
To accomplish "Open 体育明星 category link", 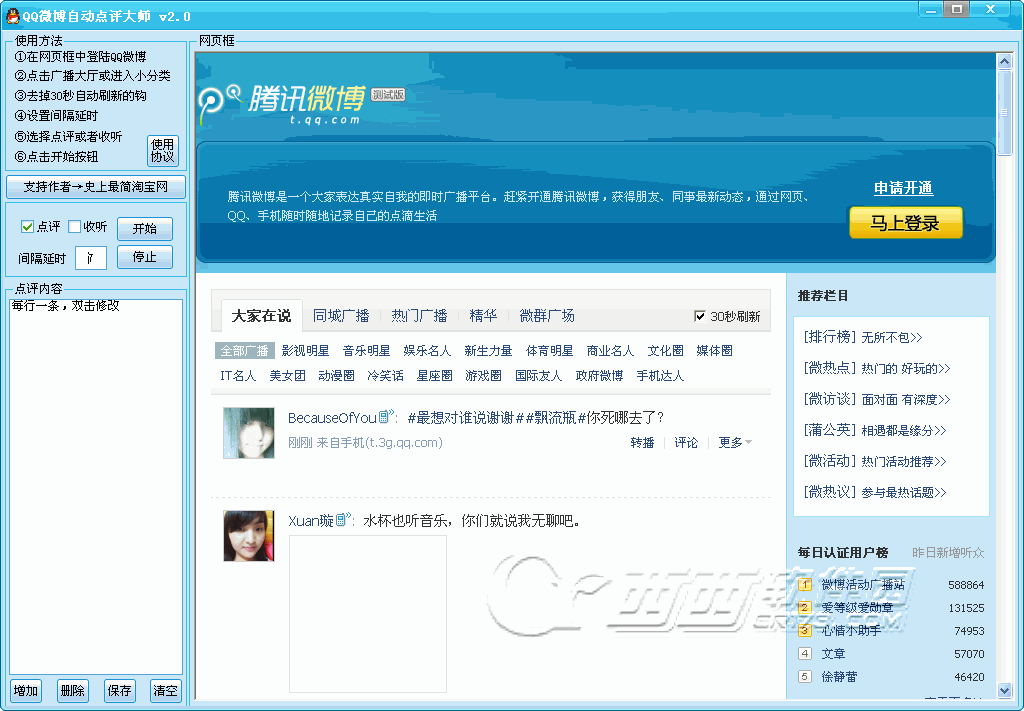I will pyautogui.click(x=549, y=351).
